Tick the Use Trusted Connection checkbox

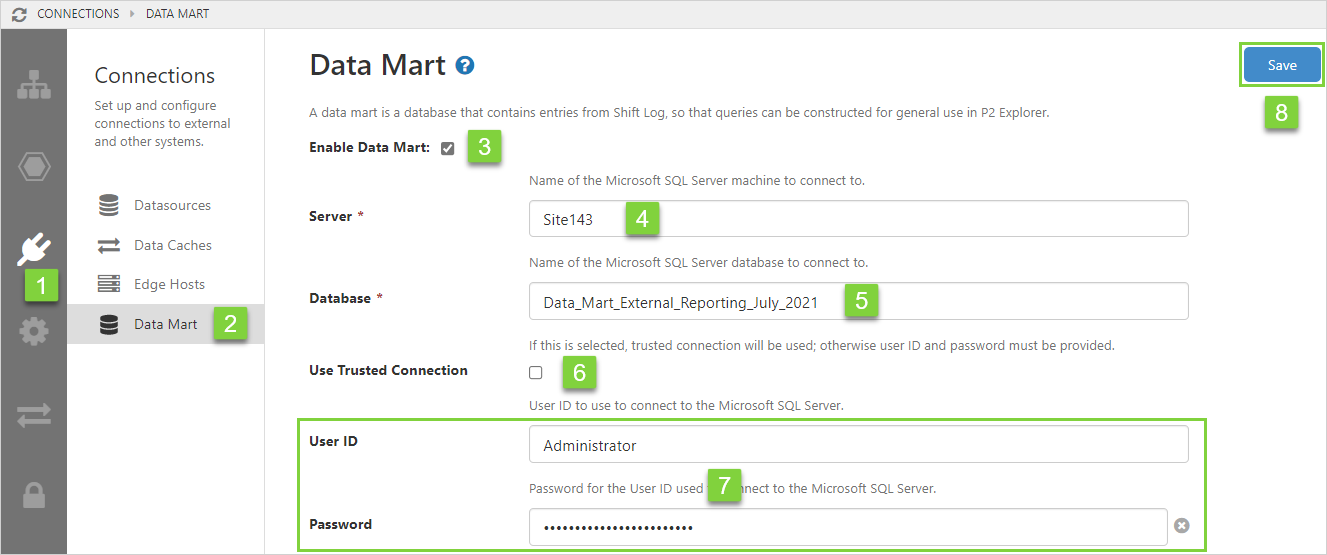point(536,372)
